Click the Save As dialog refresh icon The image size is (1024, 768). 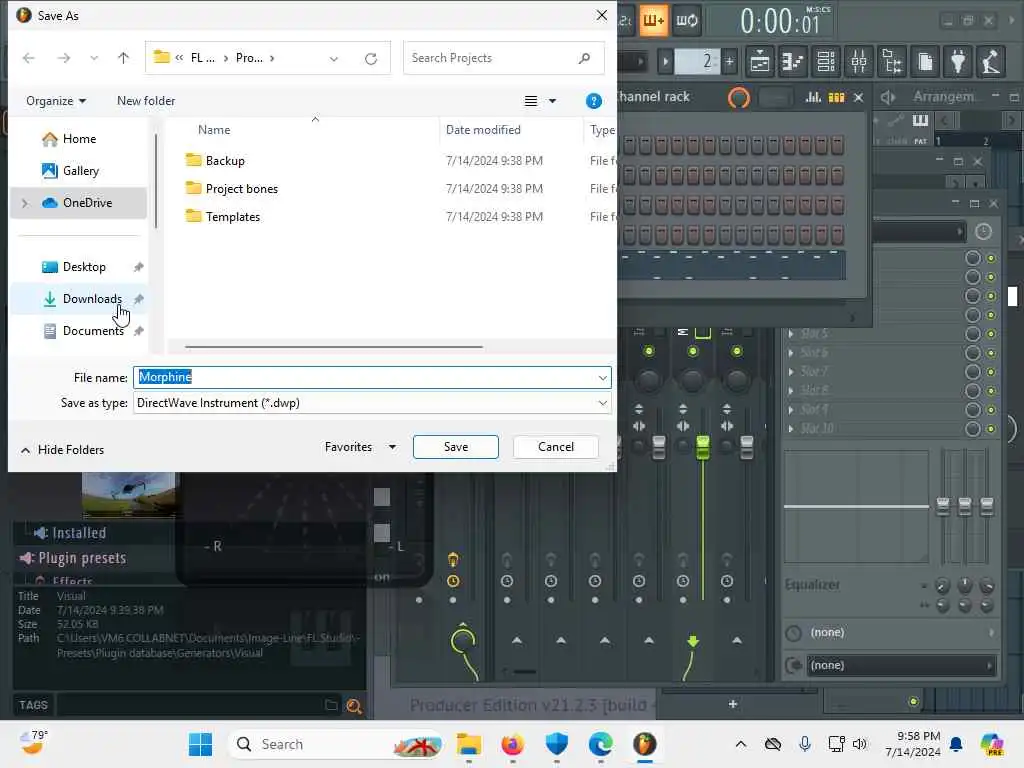(371, 59)
